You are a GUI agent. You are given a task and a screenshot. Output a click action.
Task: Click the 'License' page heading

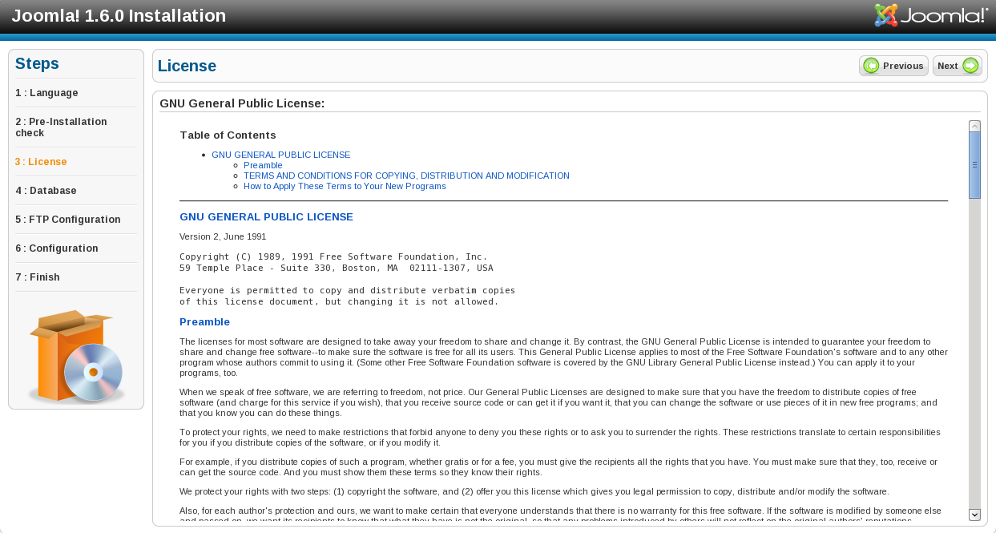click(x=187, y=66)
